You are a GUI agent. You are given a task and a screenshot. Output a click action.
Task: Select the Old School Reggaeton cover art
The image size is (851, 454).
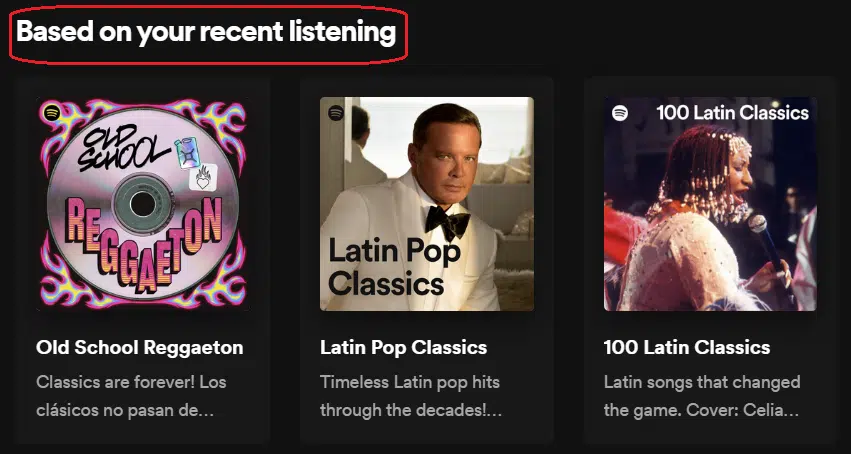[142, 204]
